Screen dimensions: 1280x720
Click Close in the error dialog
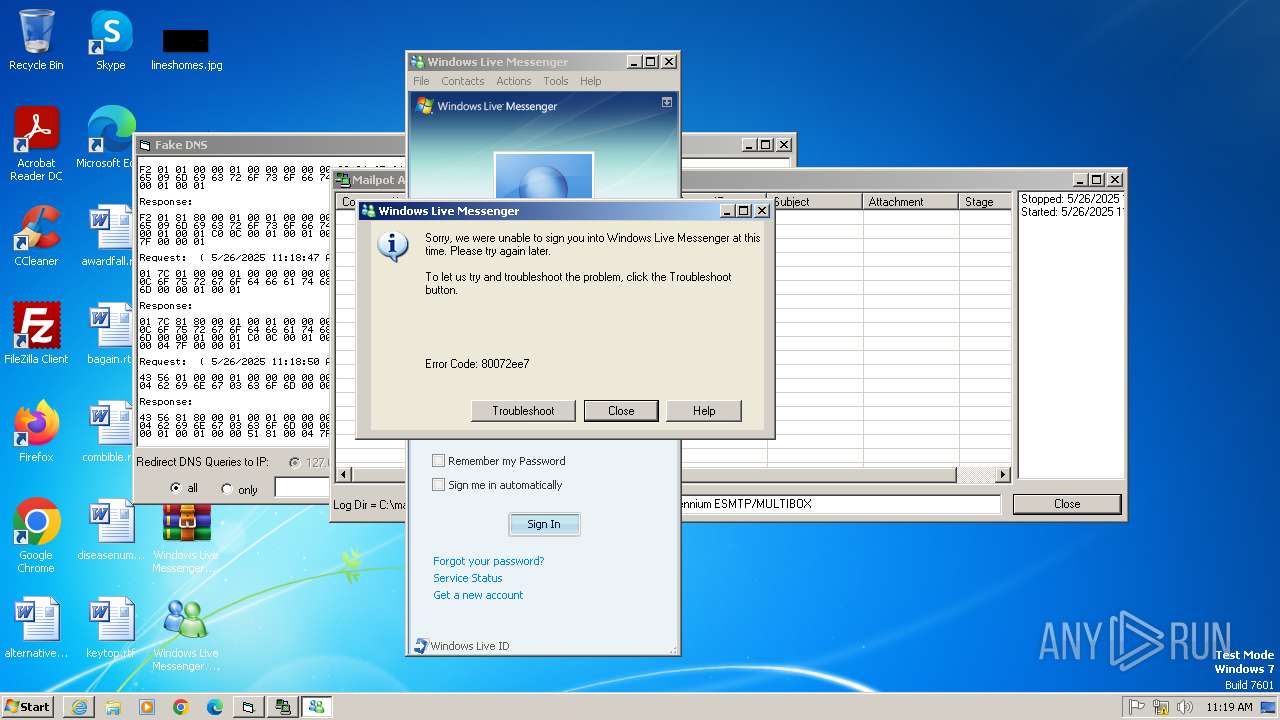(621, 411)
